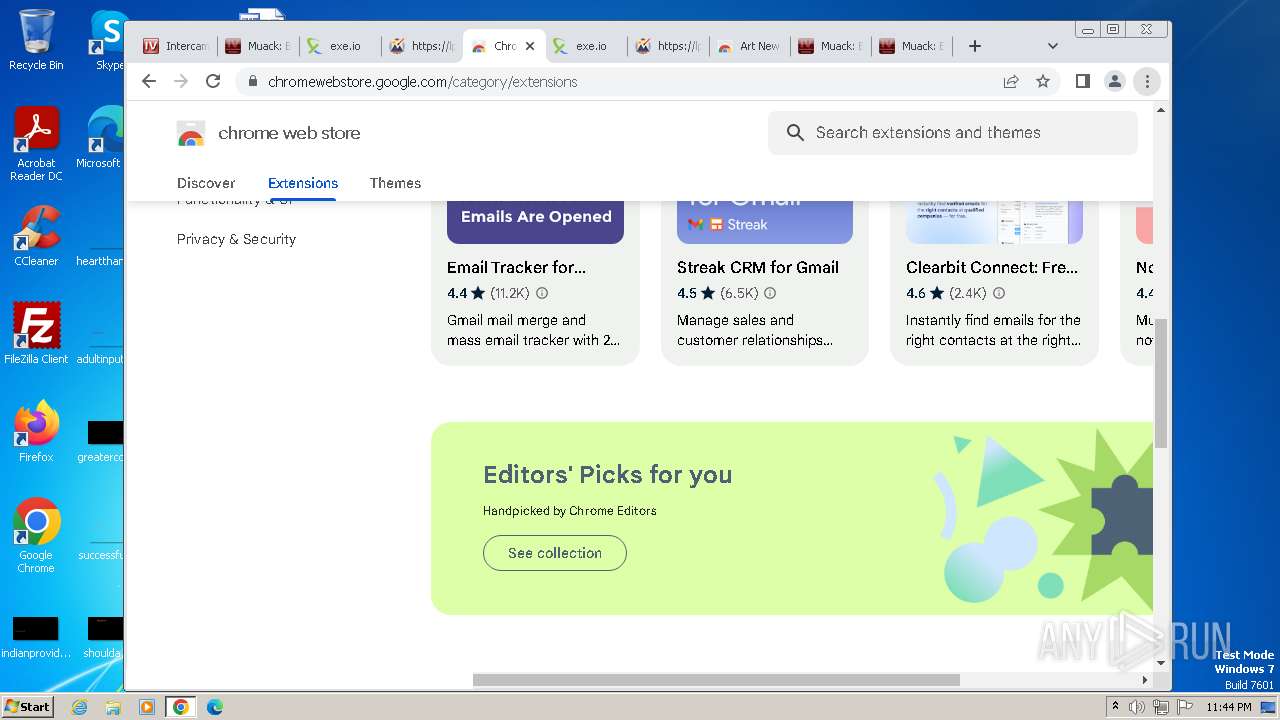Switch to the Themes tab

point(395,183)
